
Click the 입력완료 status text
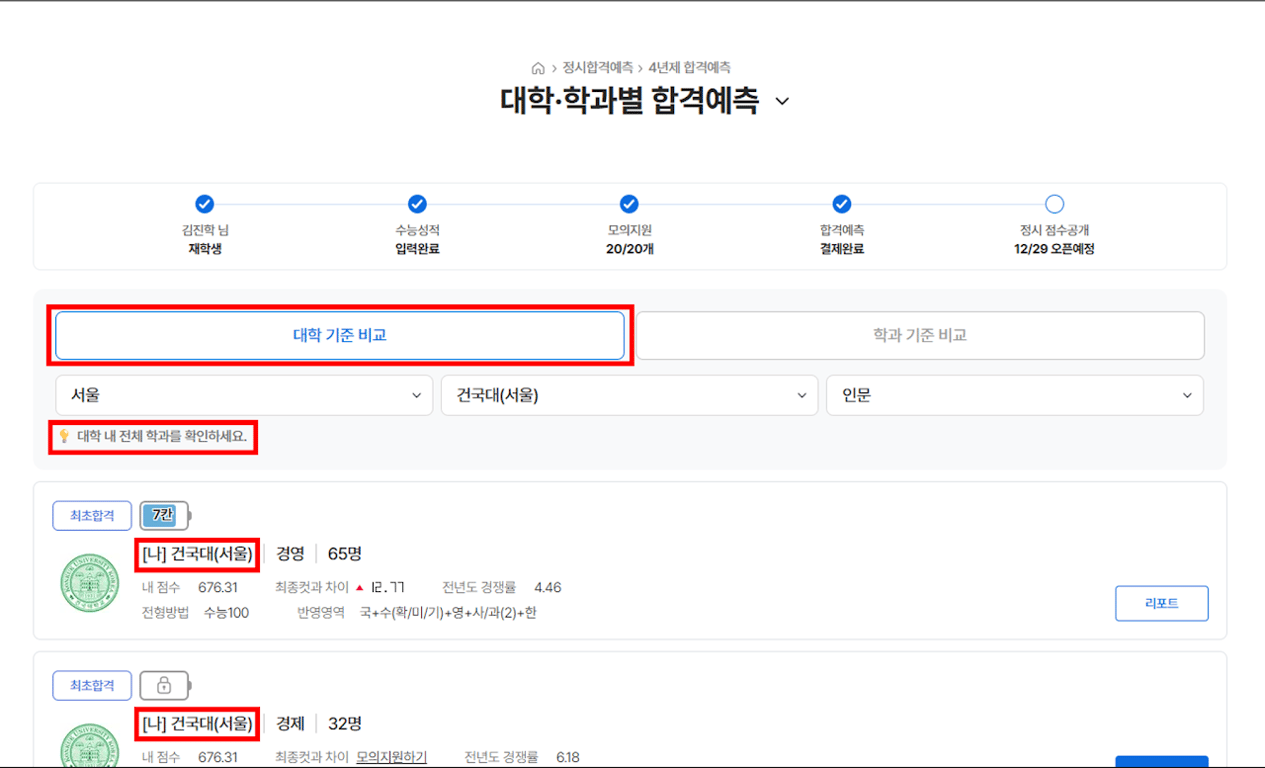[417, 249]
